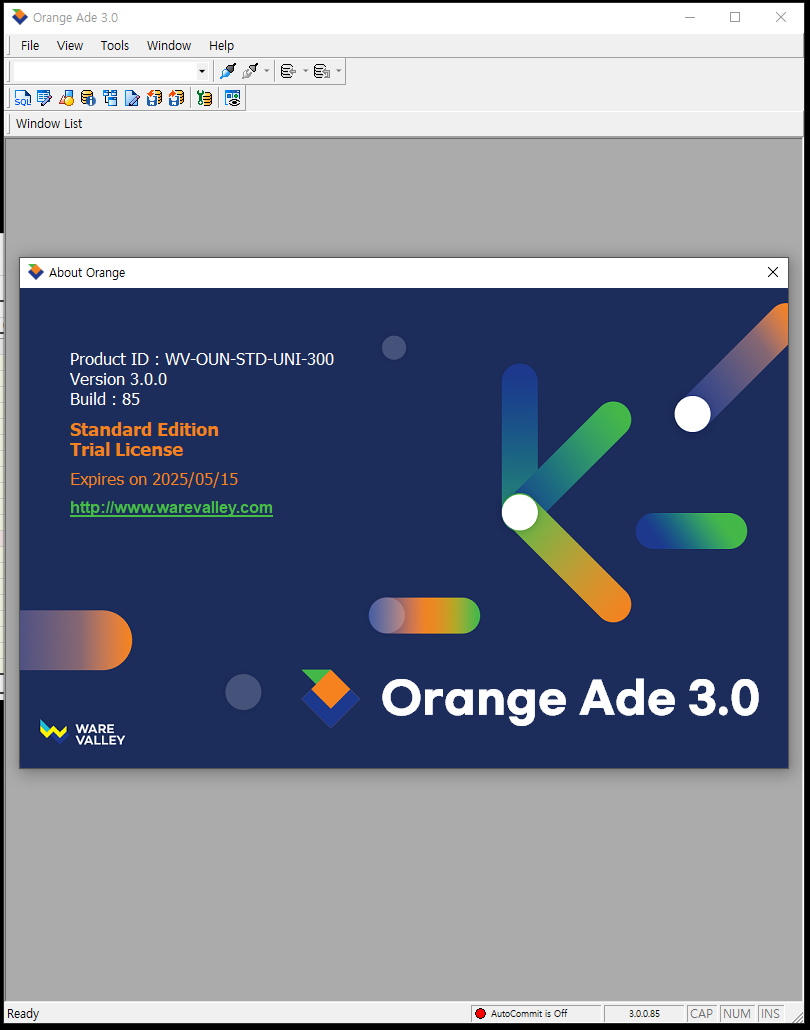Viewport: 810px width, 1030px height.
Task: Click the connect plug icon
Action: pyautogui.click(x=228, y=71)
